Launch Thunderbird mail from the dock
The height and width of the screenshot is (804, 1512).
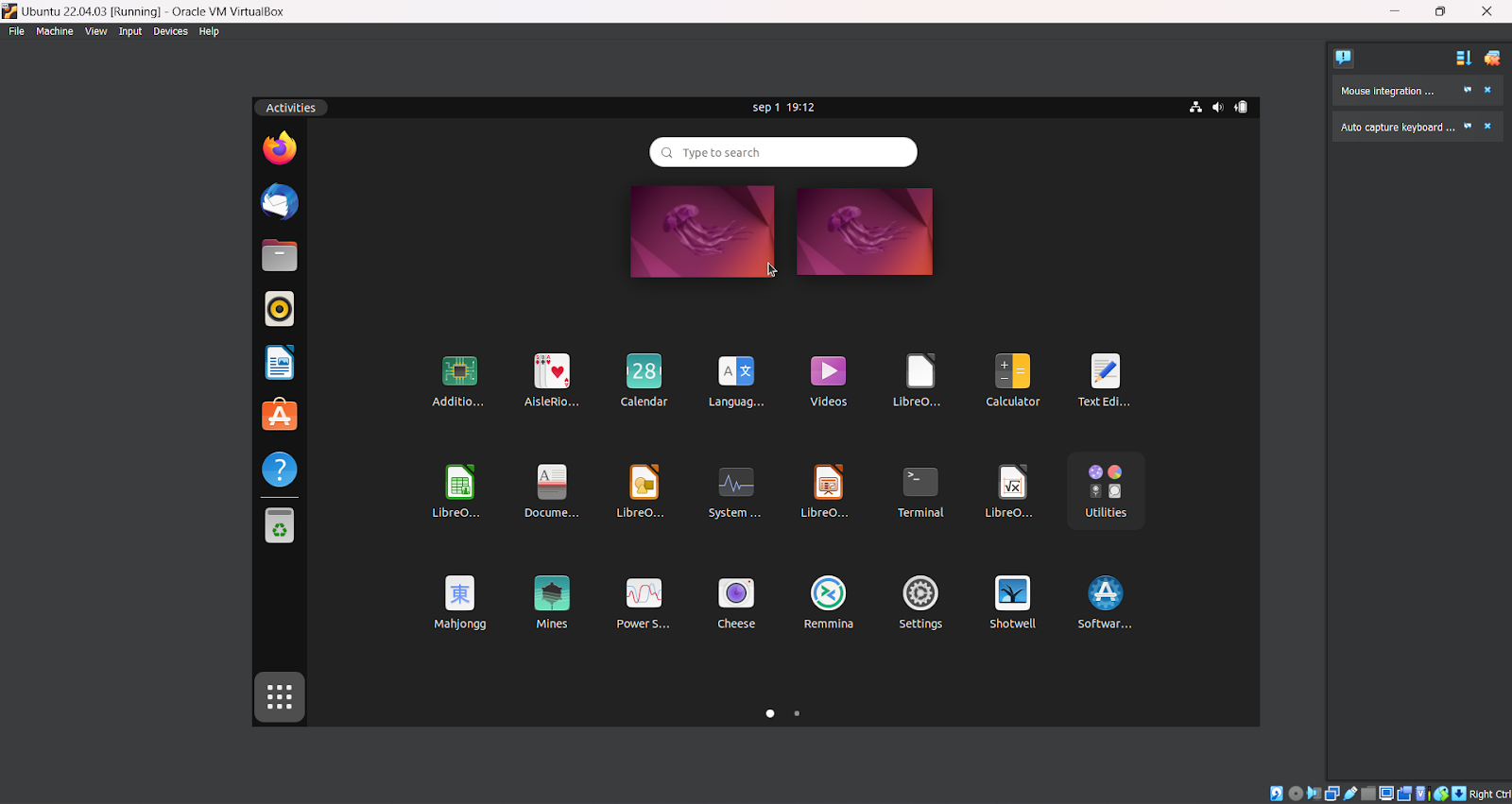pyautogui.click(x=280, y=202)
